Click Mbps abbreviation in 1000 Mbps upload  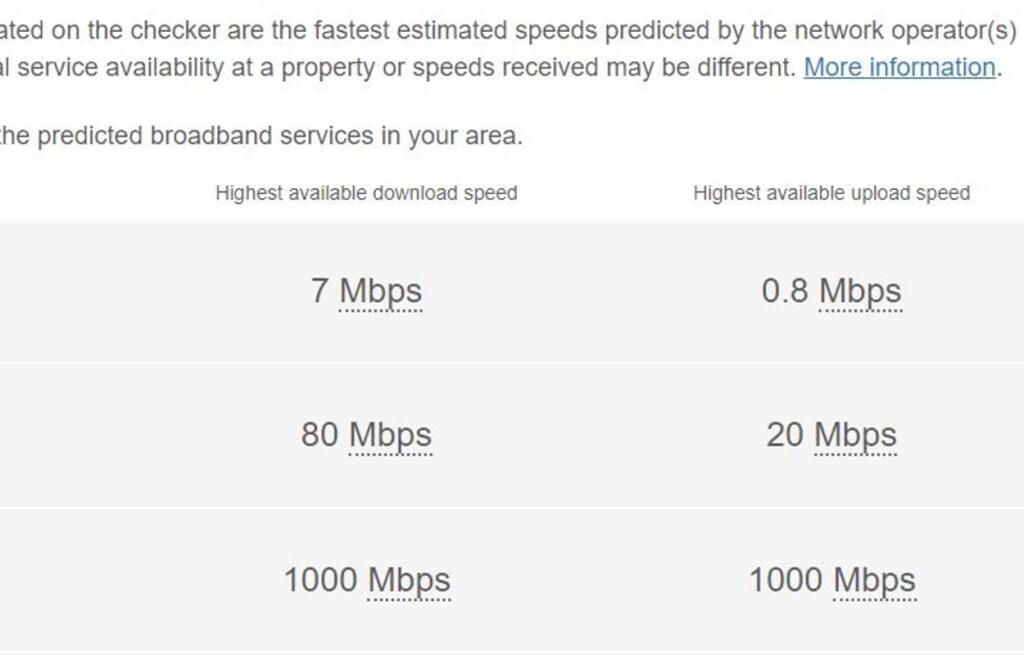[x=874, y=580]
